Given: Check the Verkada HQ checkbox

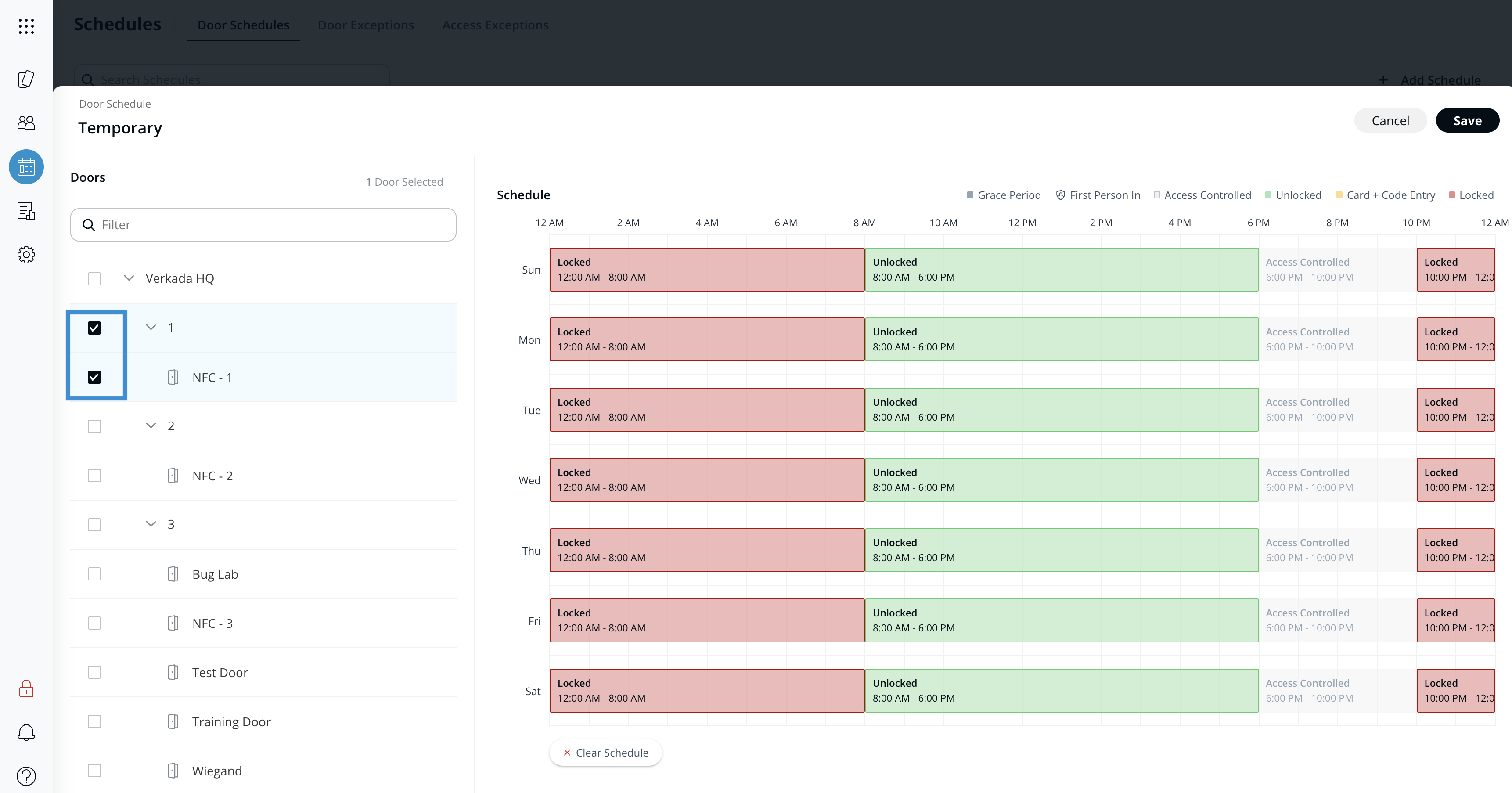Looking at the screenshot, I should click(94, 278).
